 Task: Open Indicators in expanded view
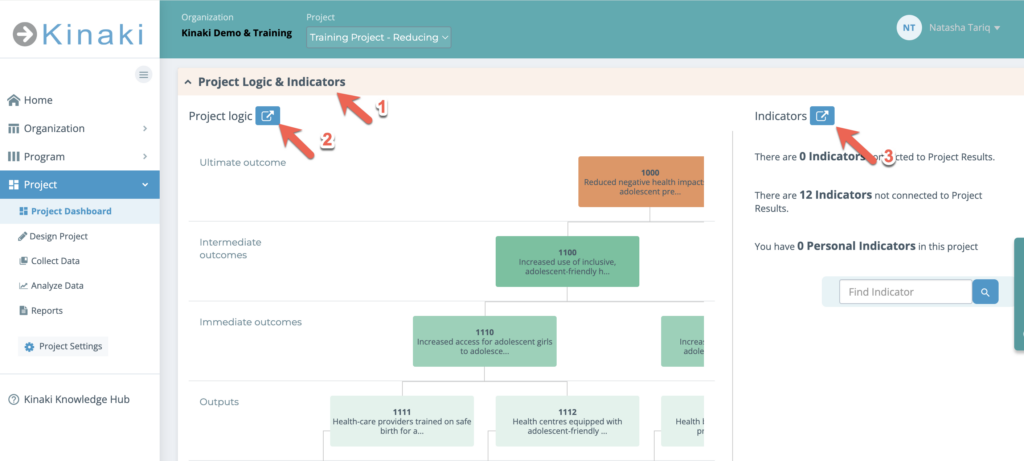coord(822,116)
